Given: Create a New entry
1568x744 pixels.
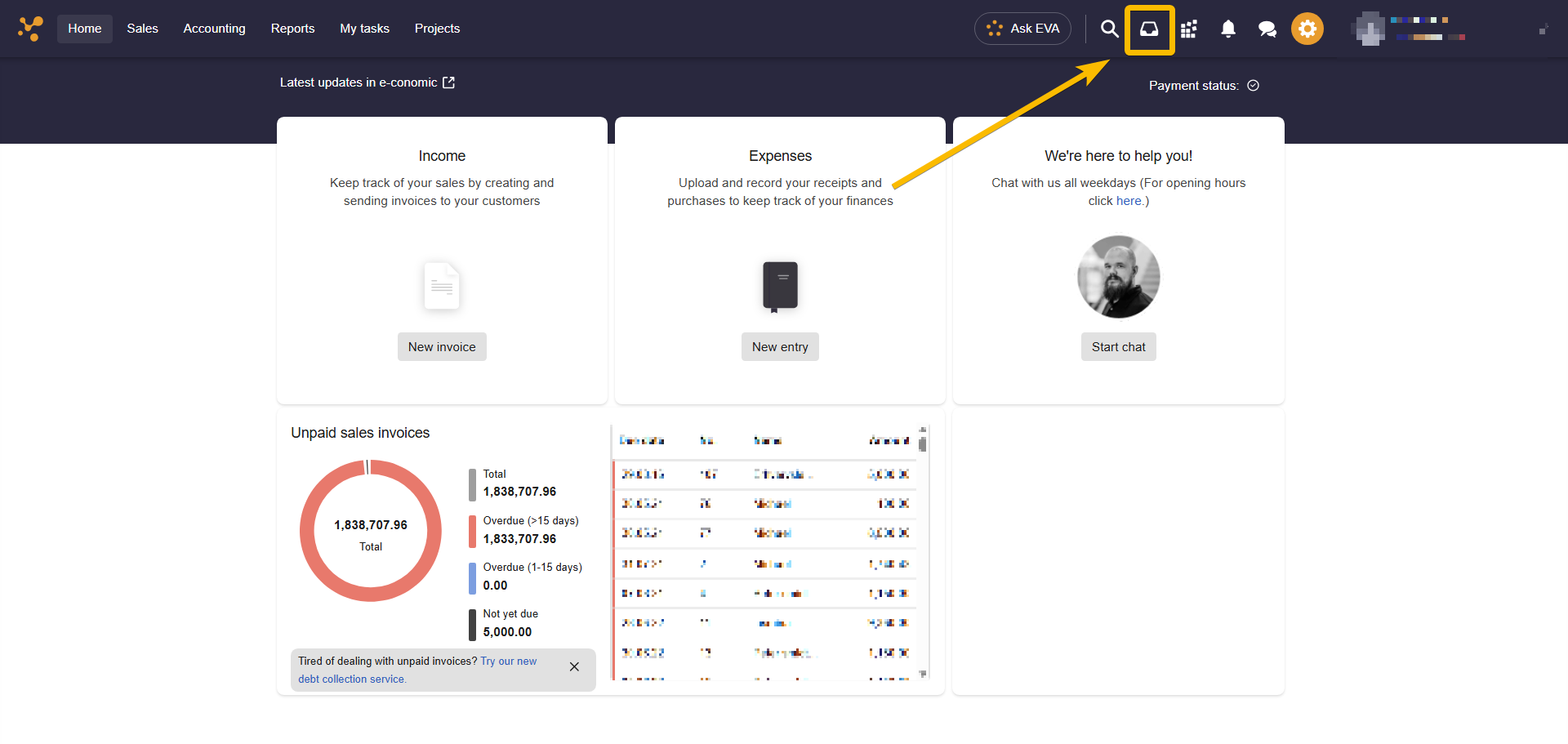Looking at the screenshot, I should (x=780, y=347).
